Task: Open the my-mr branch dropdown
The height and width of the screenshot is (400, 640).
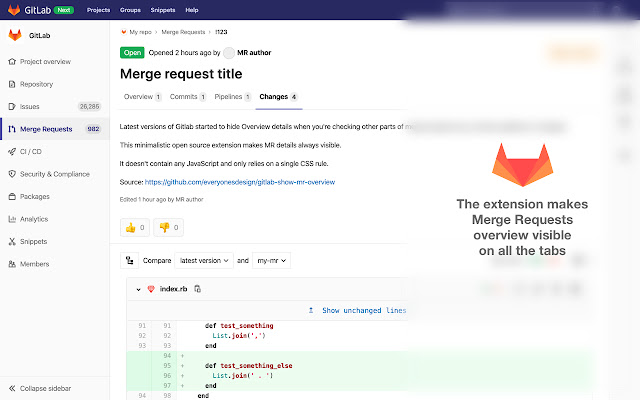Action: (x=271, y=260)
